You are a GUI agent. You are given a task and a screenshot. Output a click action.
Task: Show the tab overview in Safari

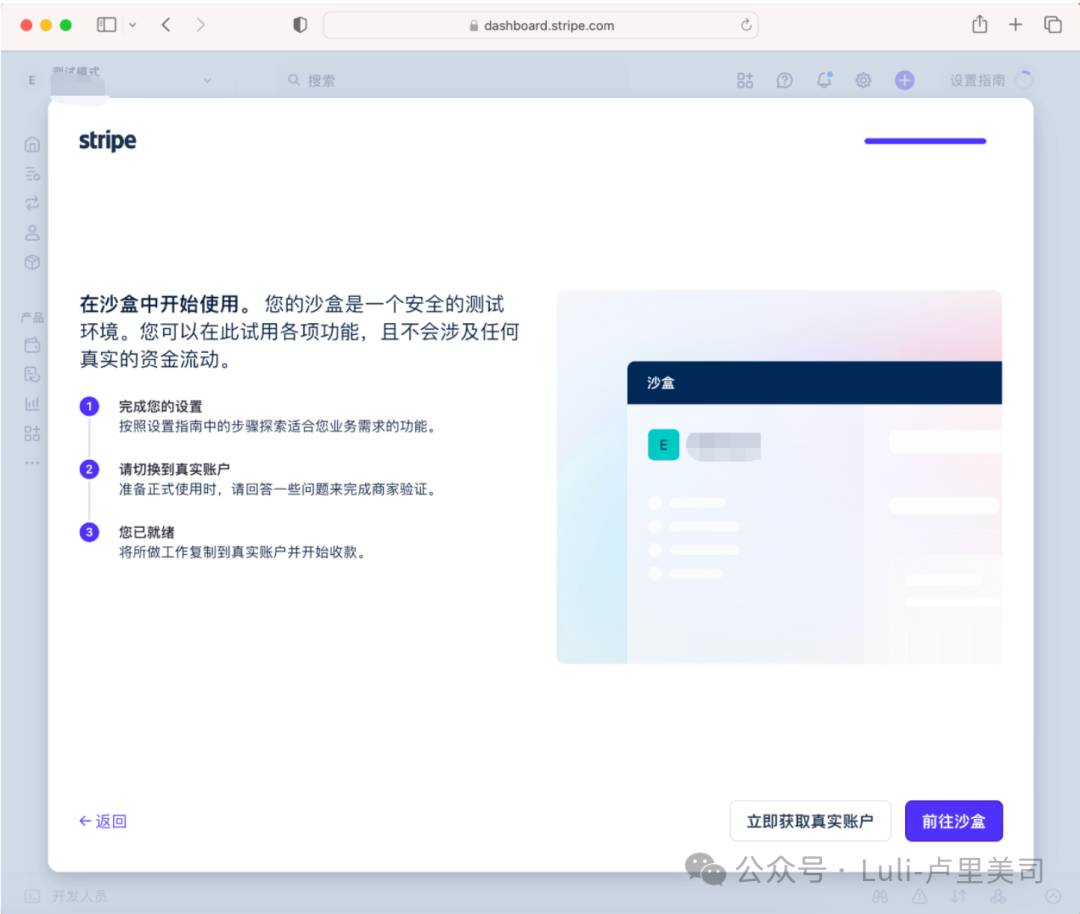click(x=1052, y=25)
